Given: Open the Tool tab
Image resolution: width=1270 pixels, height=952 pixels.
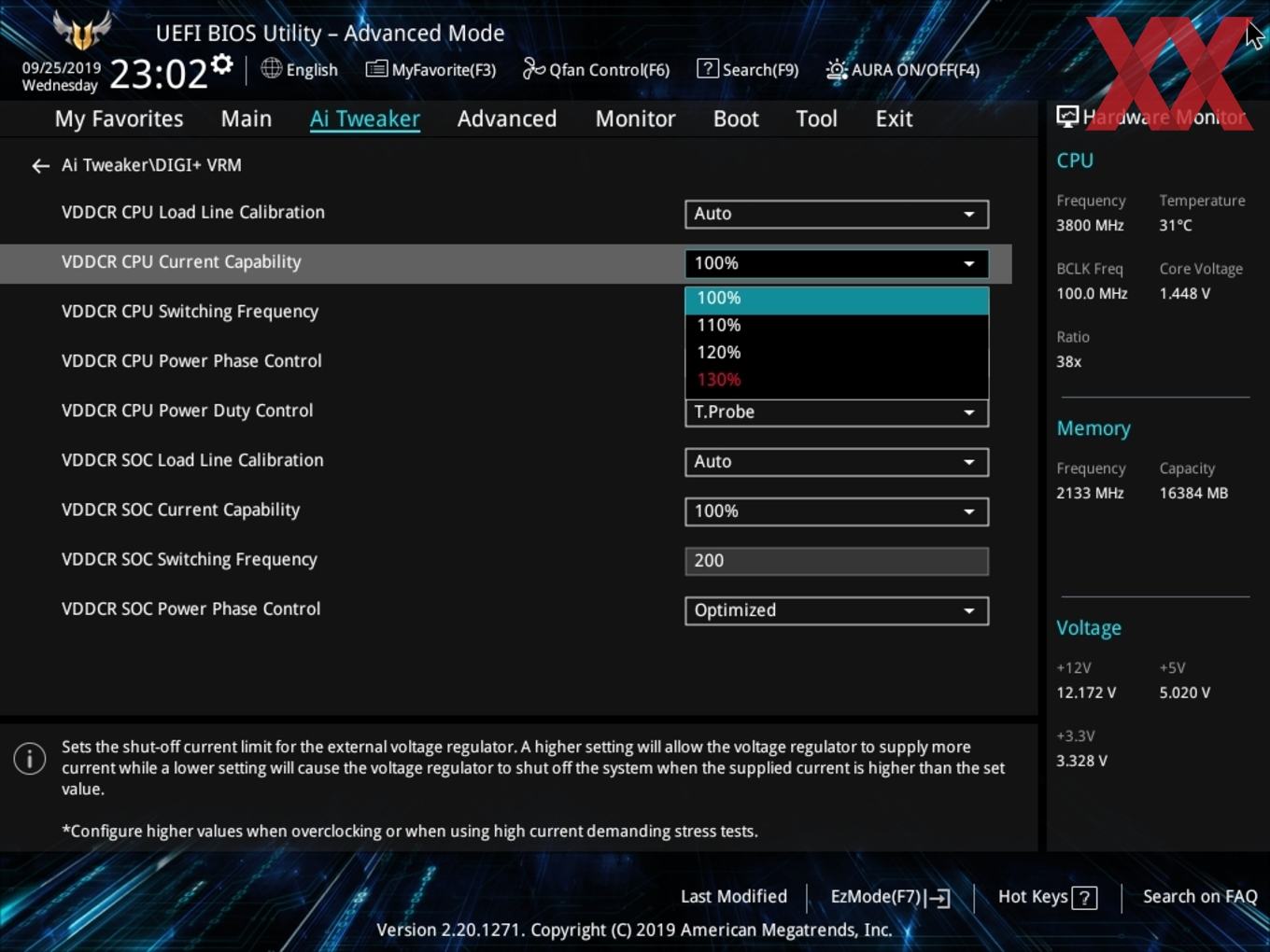Looking at the screenshot, I should click(x=817, y=119).
